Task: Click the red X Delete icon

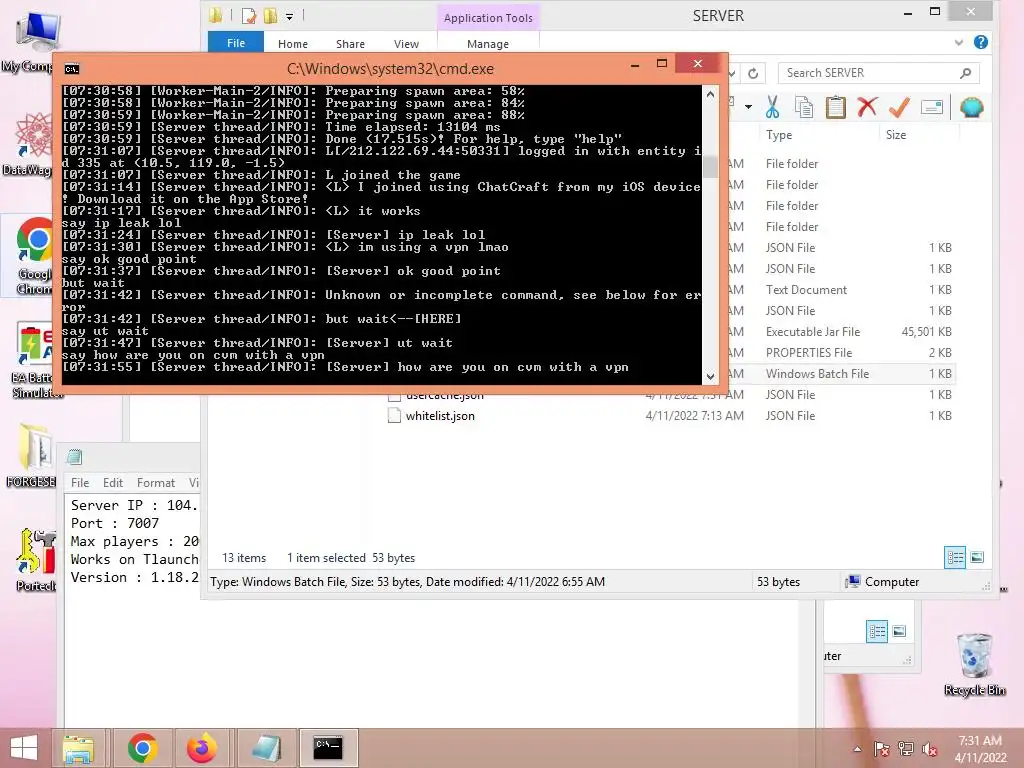Action: pos(867,107)
